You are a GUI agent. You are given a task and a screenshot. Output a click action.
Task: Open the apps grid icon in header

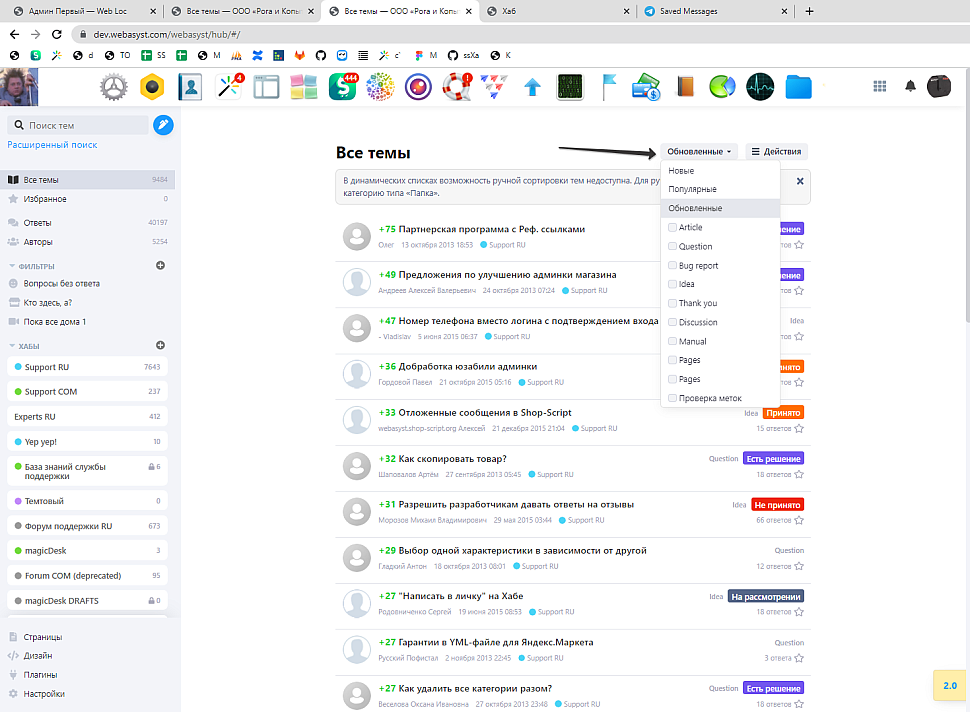point(880,87)
